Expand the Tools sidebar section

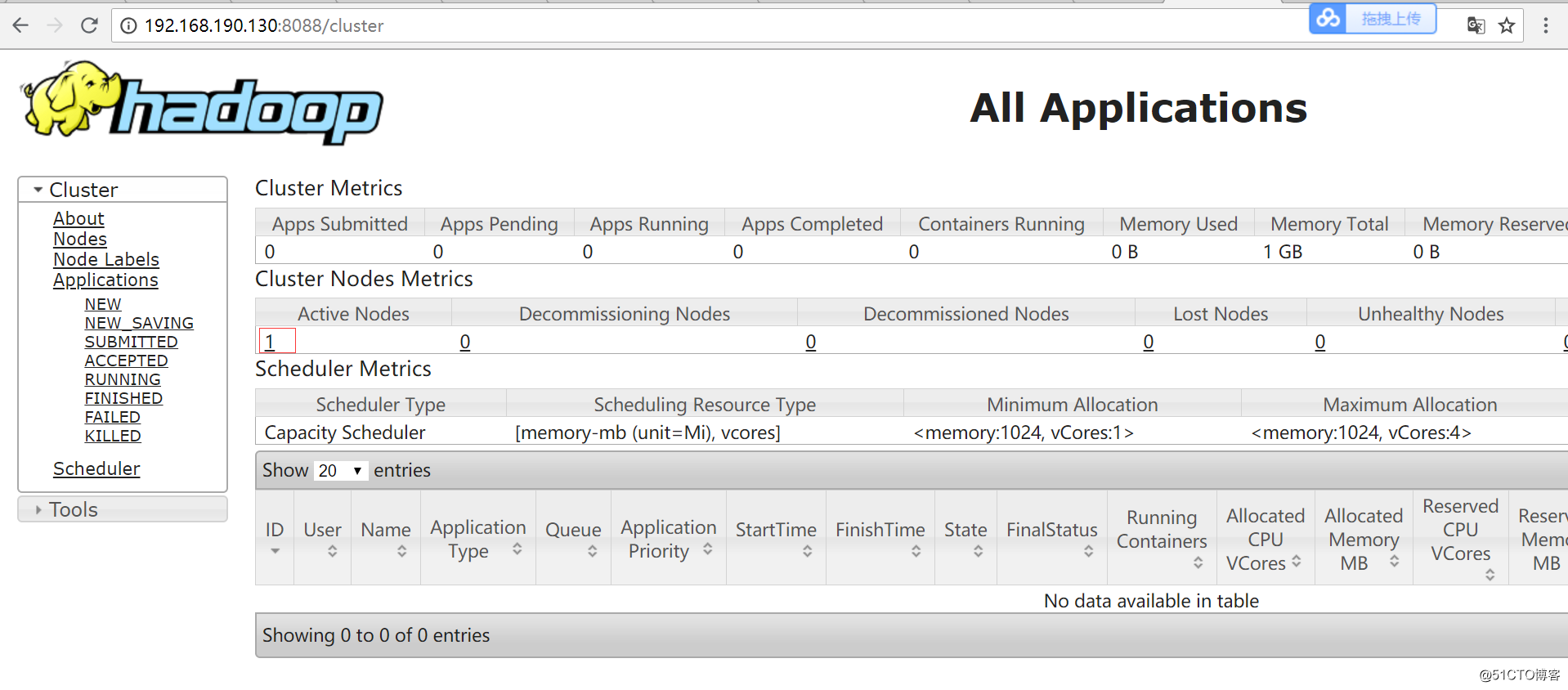pos(123,509)
